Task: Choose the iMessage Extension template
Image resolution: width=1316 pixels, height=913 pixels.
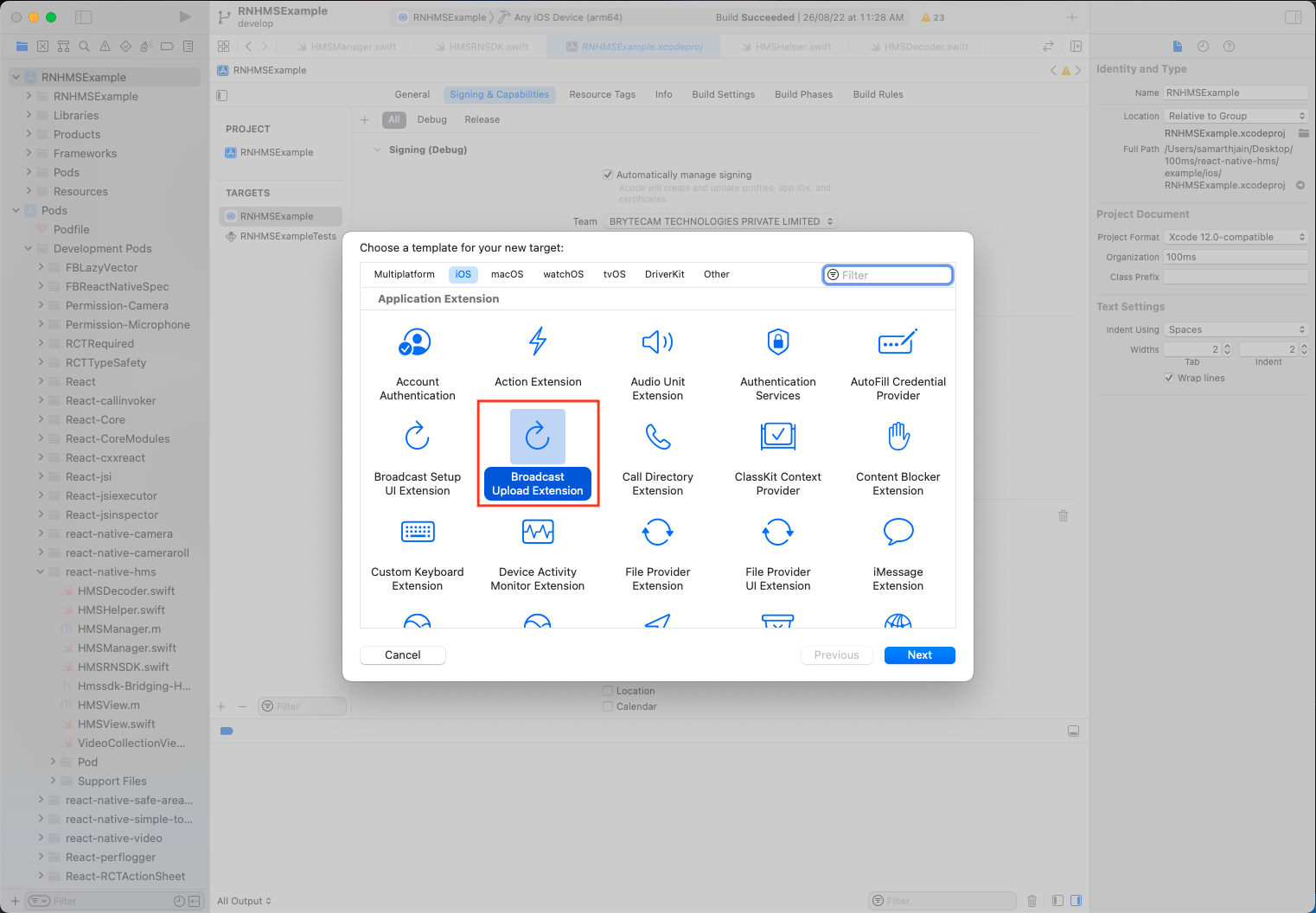Action: (898, 533)
